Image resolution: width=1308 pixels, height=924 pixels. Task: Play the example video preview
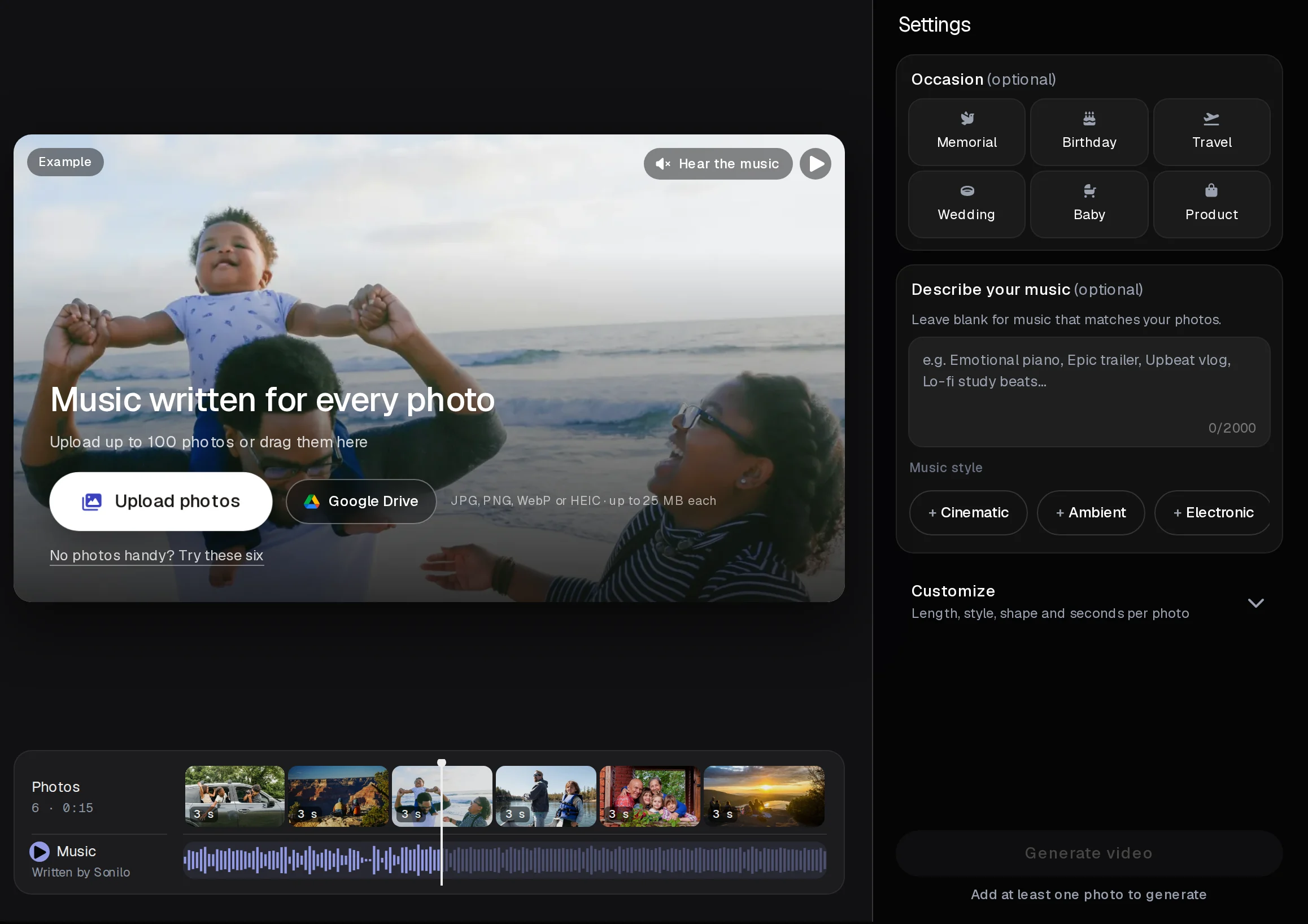tap(815, 164)
